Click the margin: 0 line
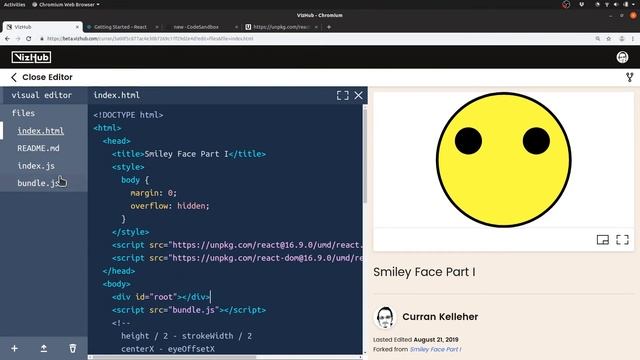Screen dimensions: 640x360 tap(153, 193)
